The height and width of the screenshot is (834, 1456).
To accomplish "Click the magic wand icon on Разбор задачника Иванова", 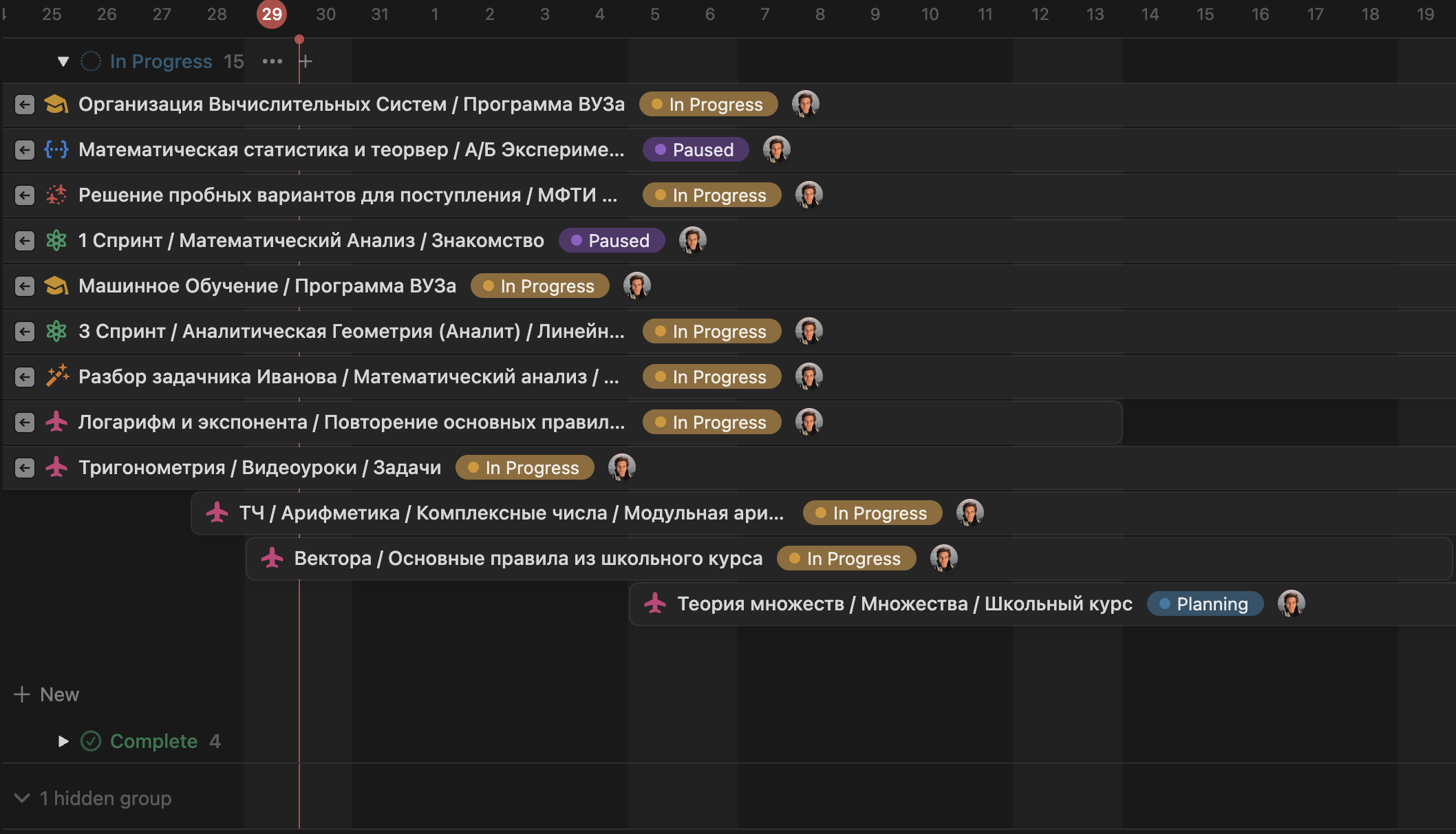I will pos(56,376).
